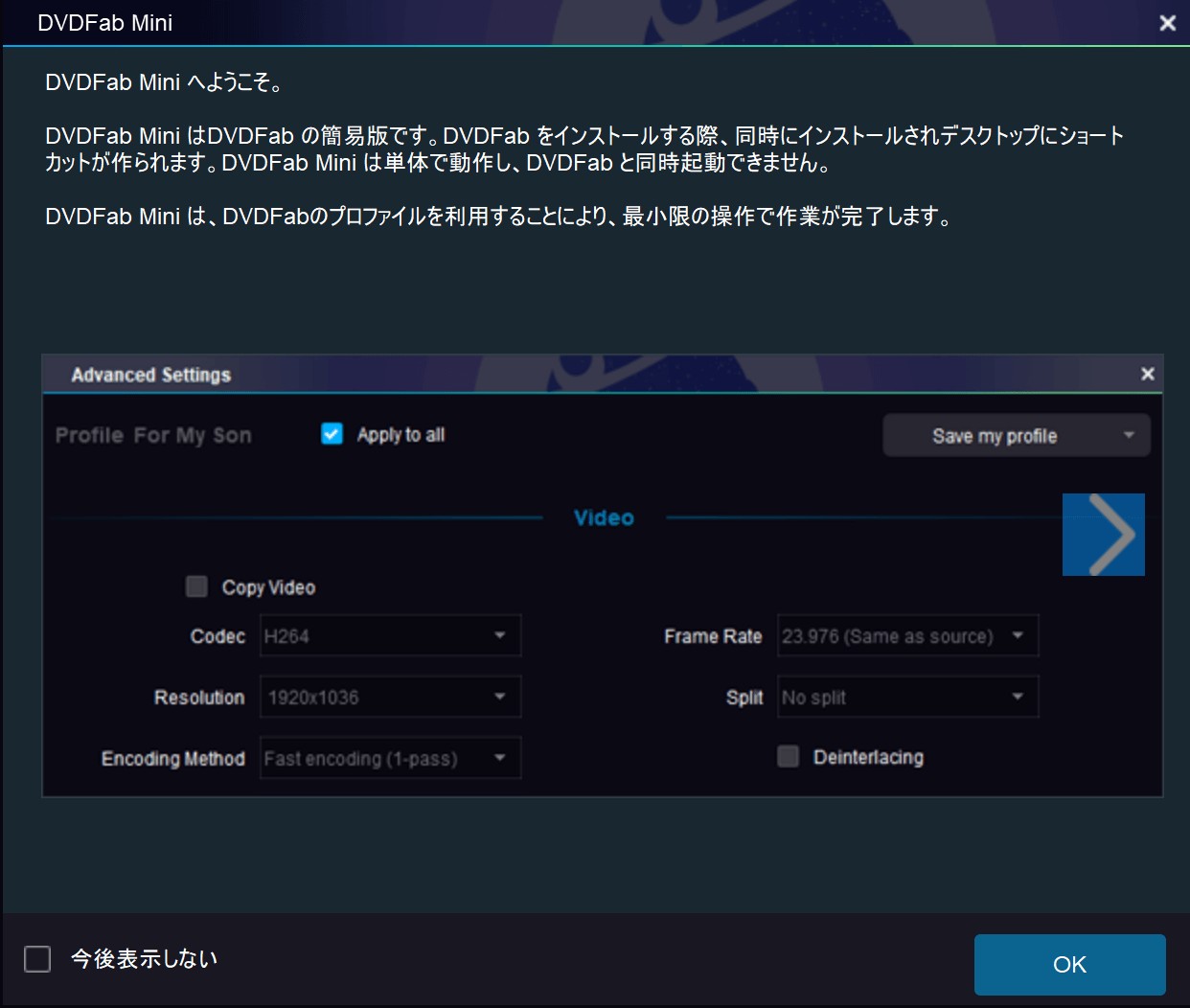Expand the Resolution dropdown 1920x1036
Screen dimensions: 1190x1008
(x=391, y=698)
